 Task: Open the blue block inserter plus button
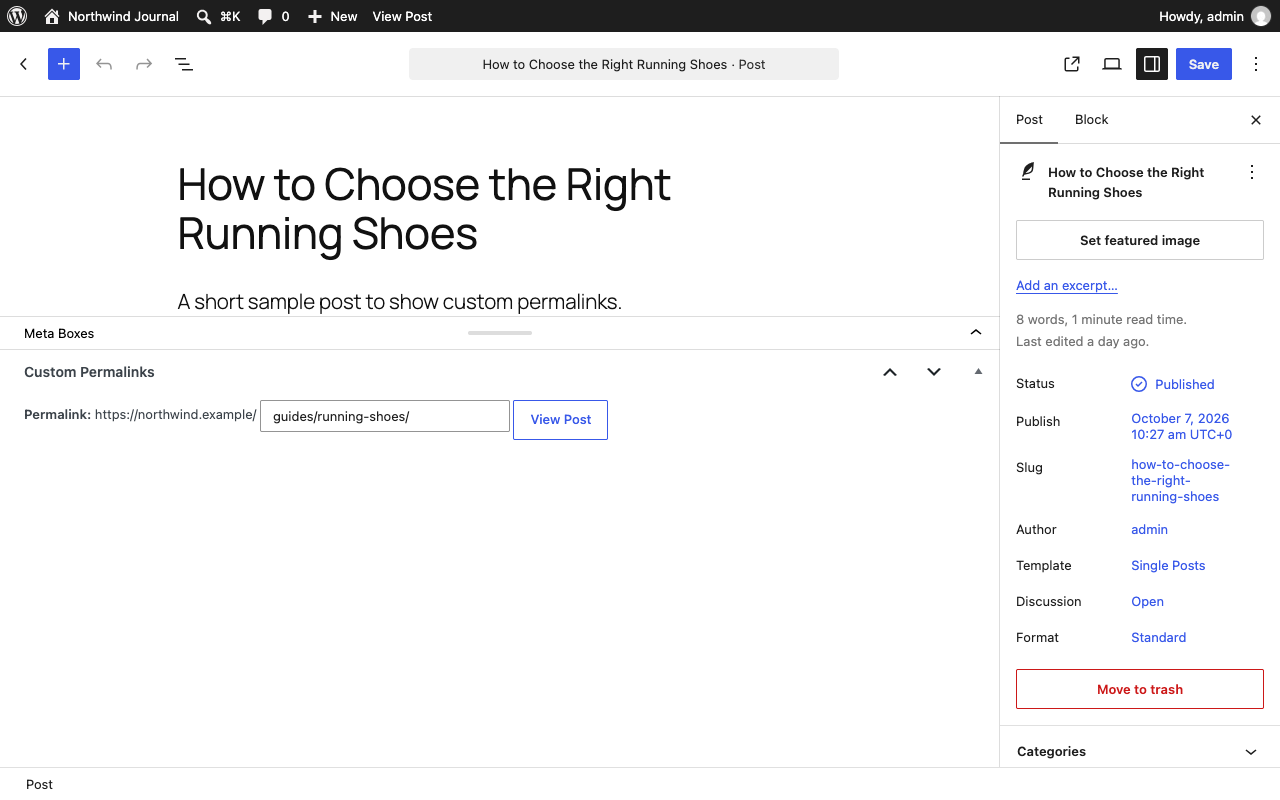coord(64,64)
